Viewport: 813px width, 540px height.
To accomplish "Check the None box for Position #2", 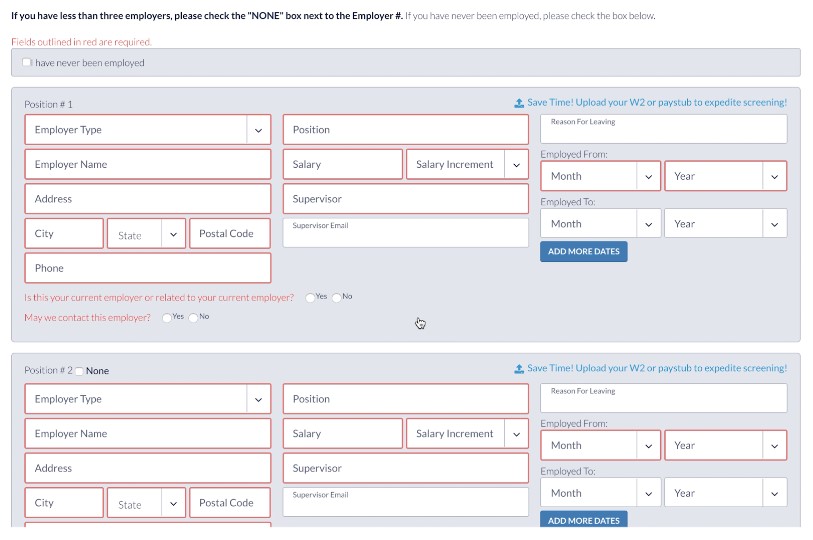I will click(x=80, y=371).
